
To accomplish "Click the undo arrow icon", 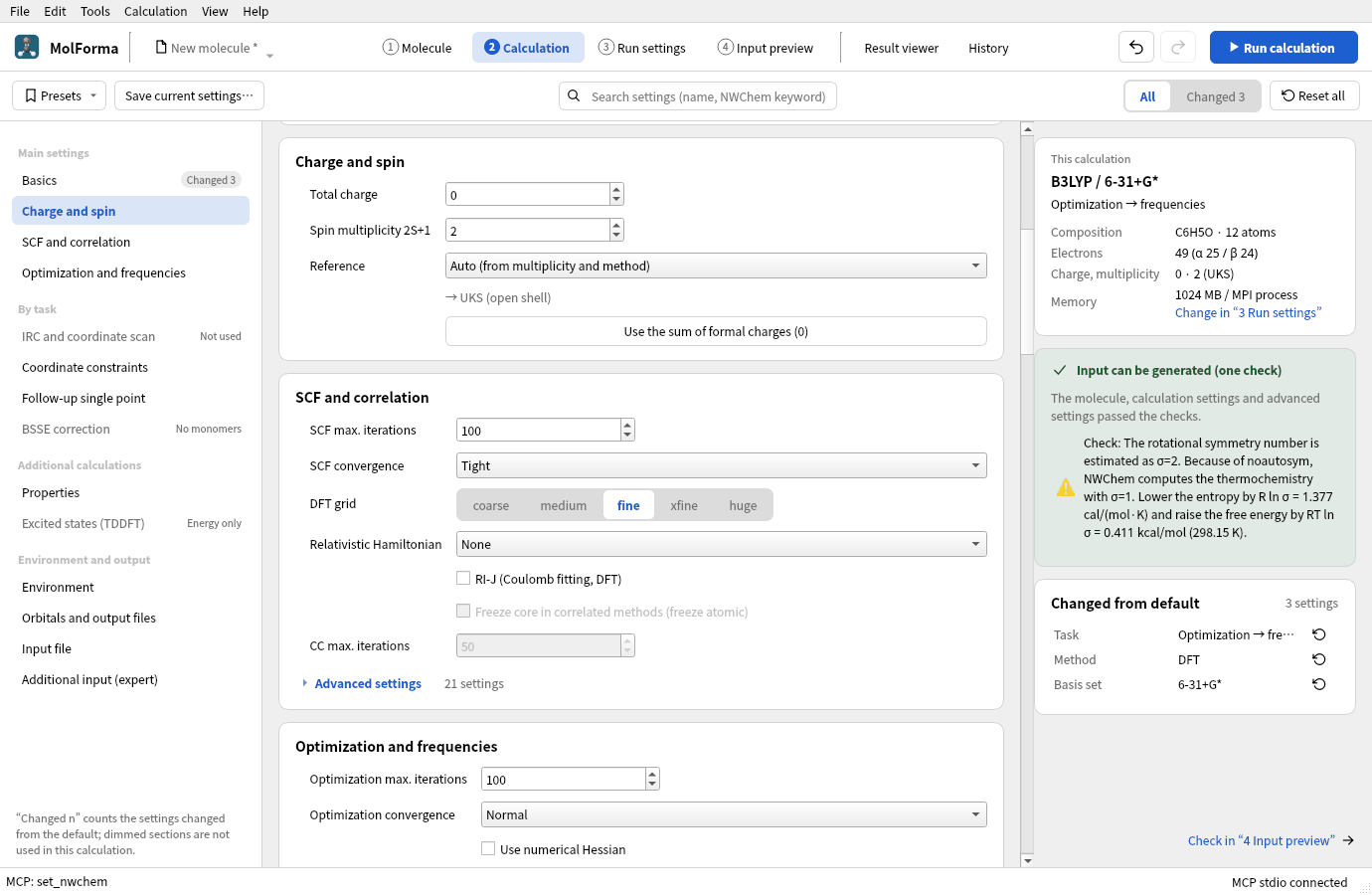I will click(1136, 47).
